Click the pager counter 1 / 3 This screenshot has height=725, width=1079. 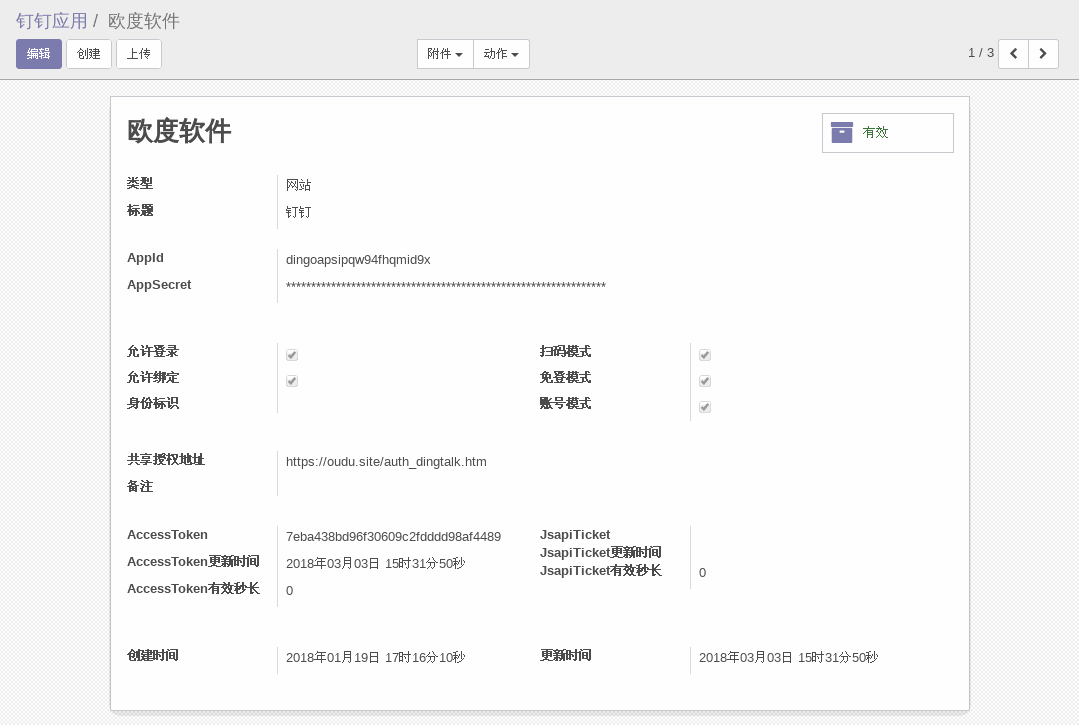981,53
